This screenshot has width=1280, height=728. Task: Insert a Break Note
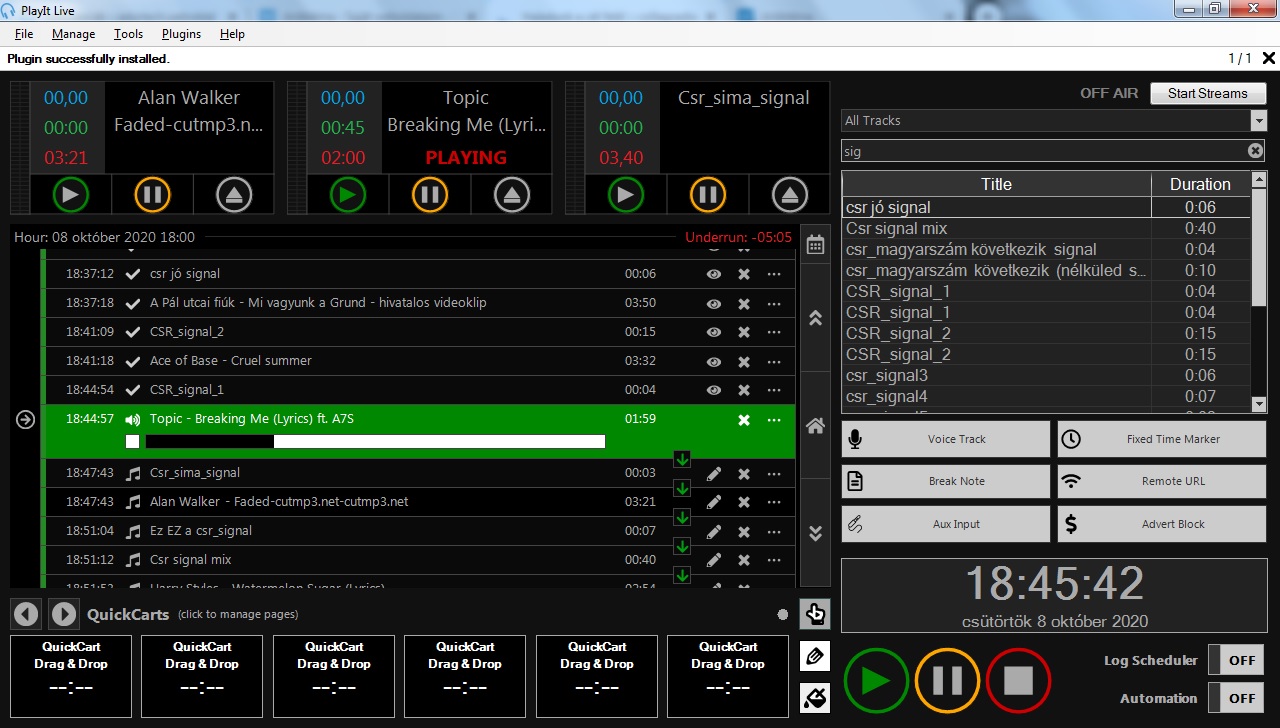coord(946,481)
